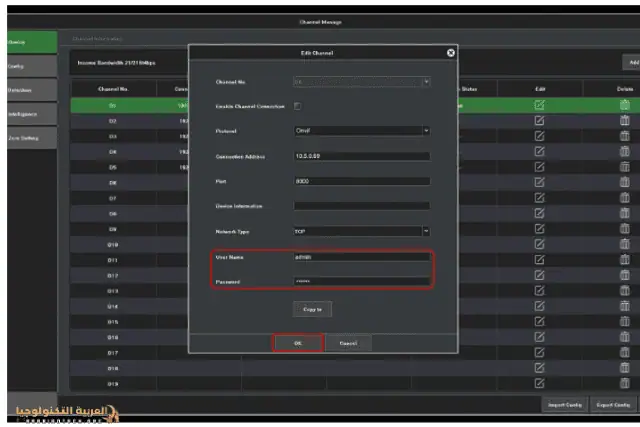Click the edit icon for channel D1
The width and height of the screenshot is (640, 427).
tap(539, 105)
